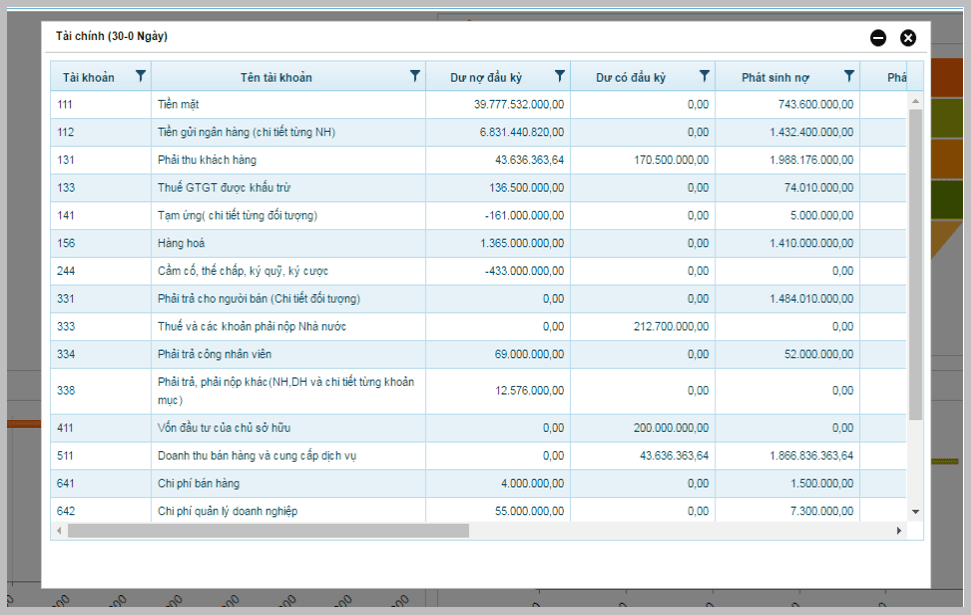Sort by Dư nợ đầu kỳ header
This screenshot has width=971, height=615.
(486, 77)
